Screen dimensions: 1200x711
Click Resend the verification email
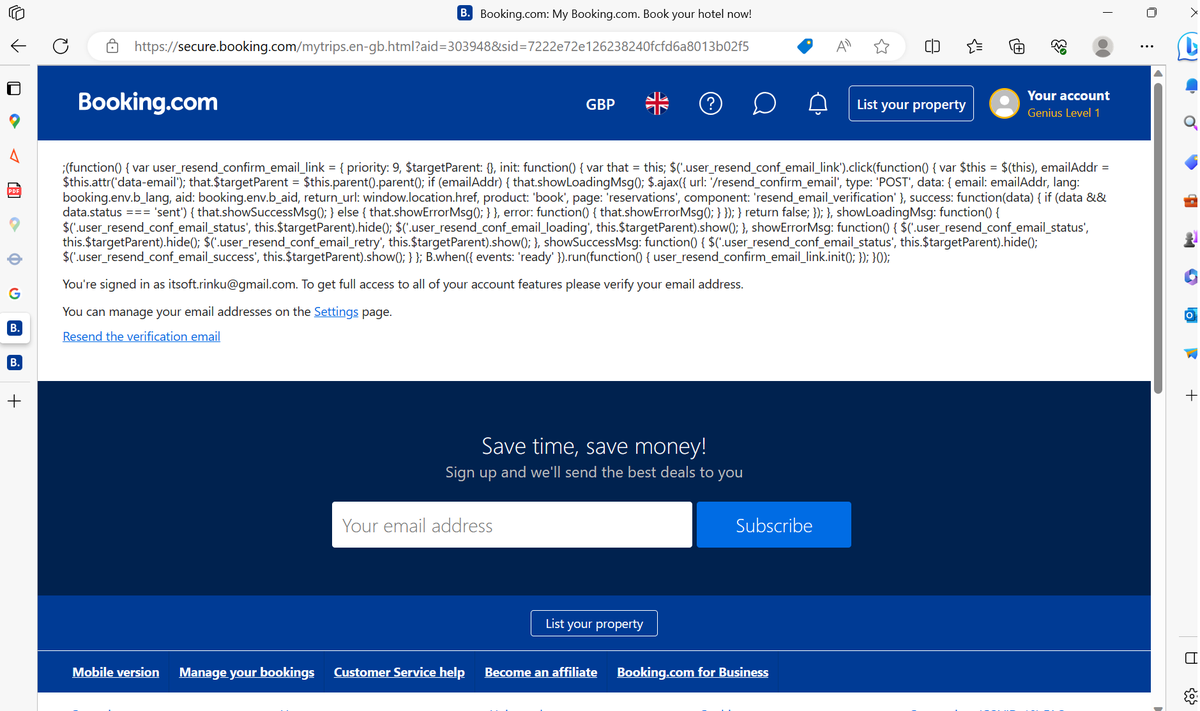coord(141,336)
